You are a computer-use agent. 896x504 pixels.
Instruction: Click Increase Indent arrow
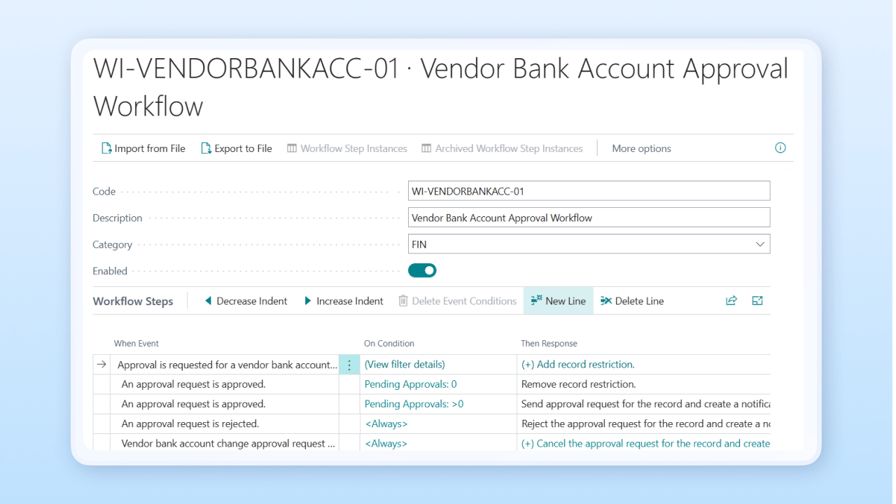click(x=308, y=301)
